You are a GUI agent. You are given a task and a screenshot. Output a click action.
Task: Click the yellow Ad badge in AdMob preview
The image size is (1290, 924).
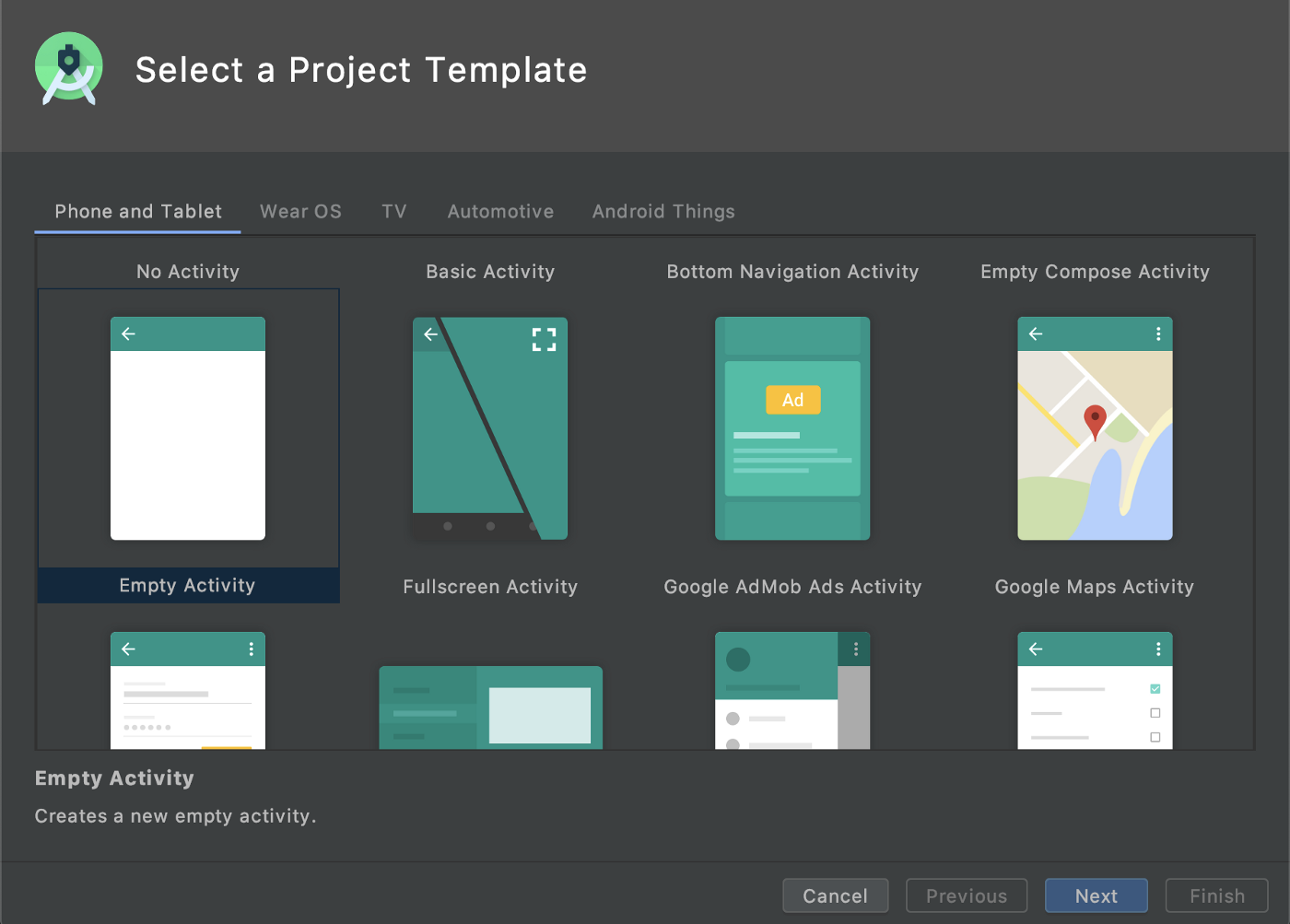[792, 400]
